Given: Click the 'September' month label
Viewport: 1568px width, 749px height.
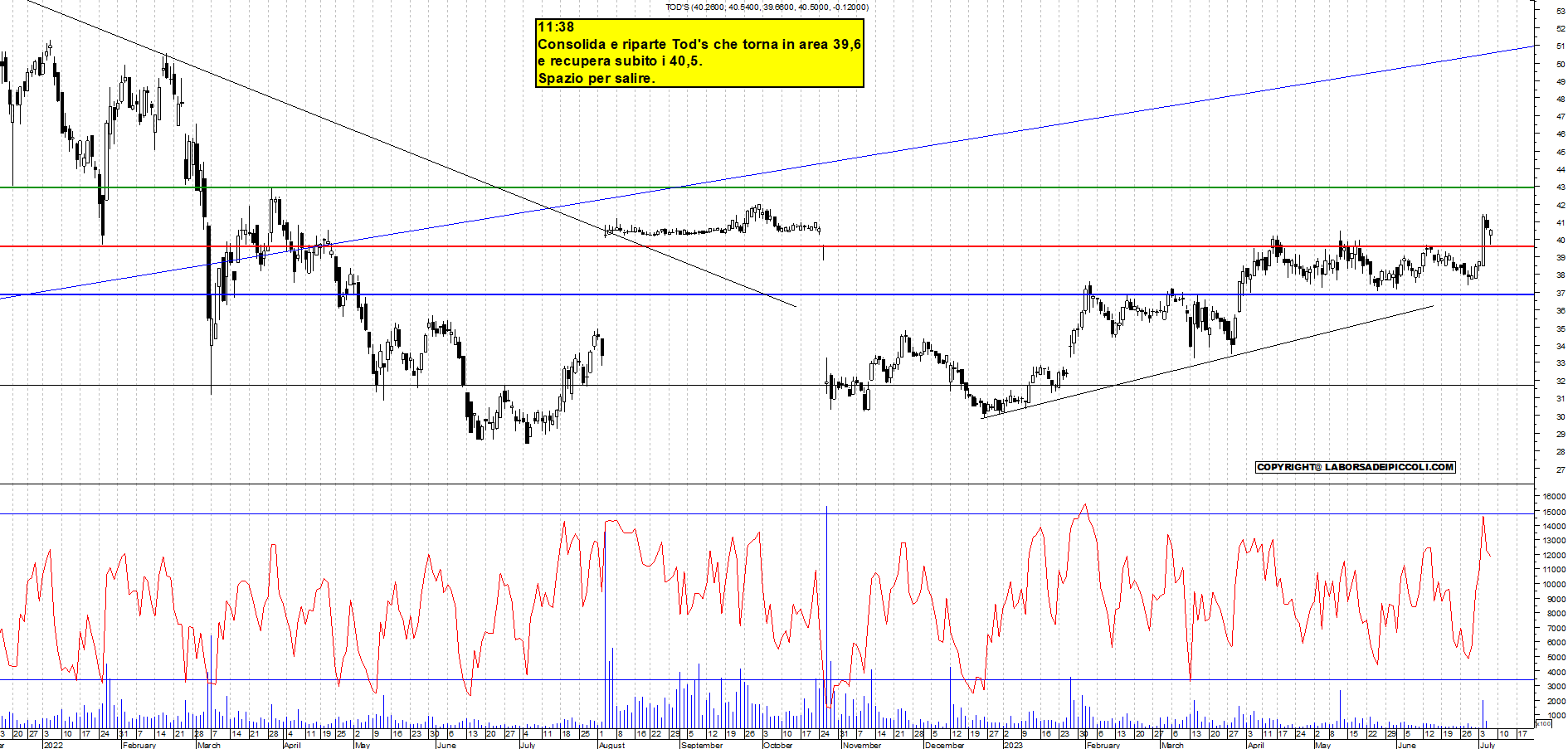Looking at the screenshot, I should (702, 745).
